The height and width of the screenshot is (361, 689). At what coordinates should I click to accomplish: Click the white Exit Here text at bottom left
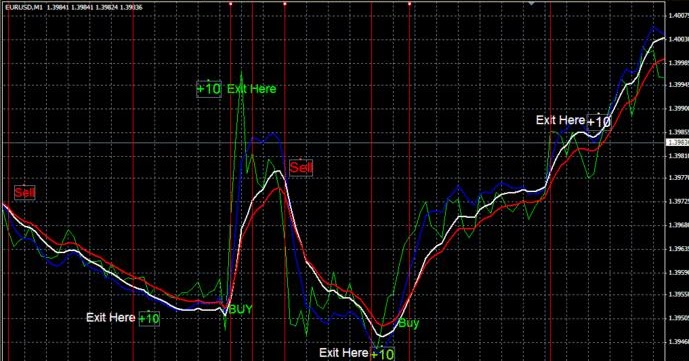[x=111, y=318]
